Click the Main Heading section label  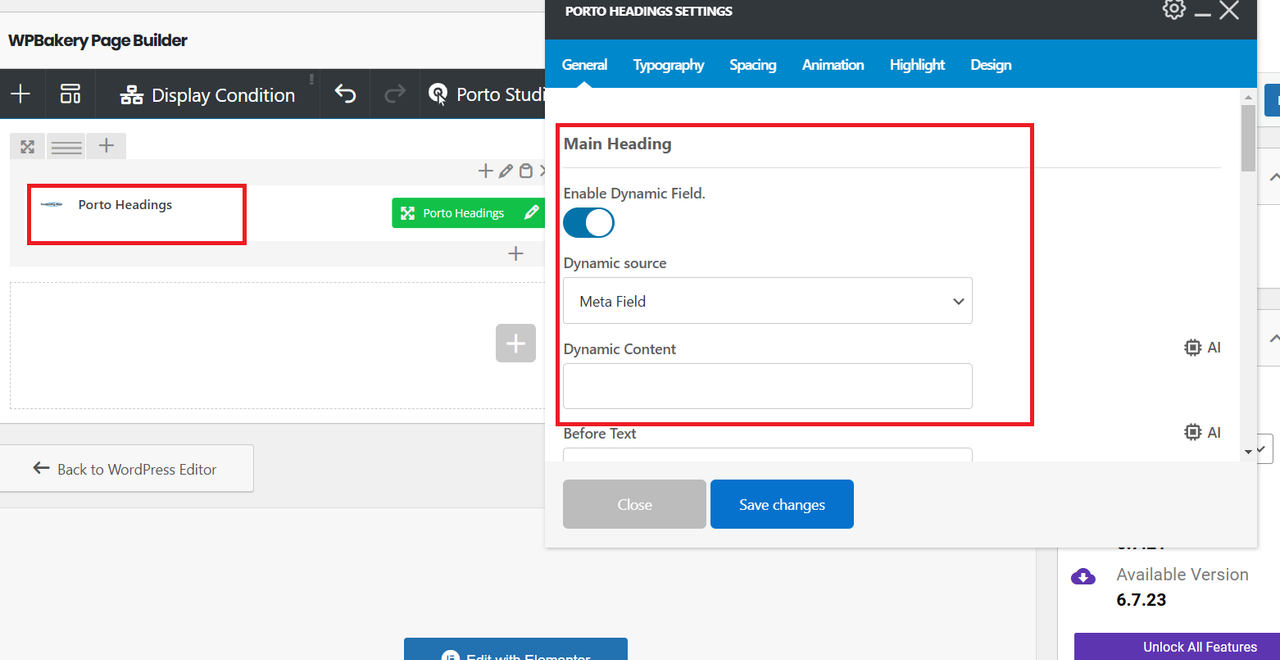pos(617,144)
